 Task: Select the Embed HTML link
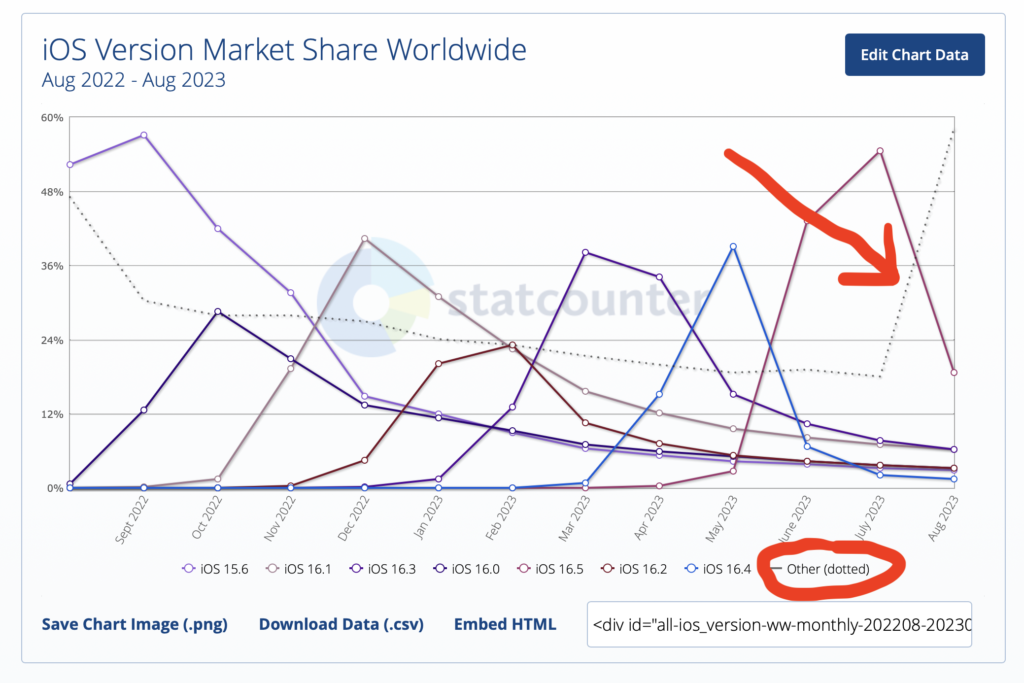pyautogui.click(x=505, y=624)
